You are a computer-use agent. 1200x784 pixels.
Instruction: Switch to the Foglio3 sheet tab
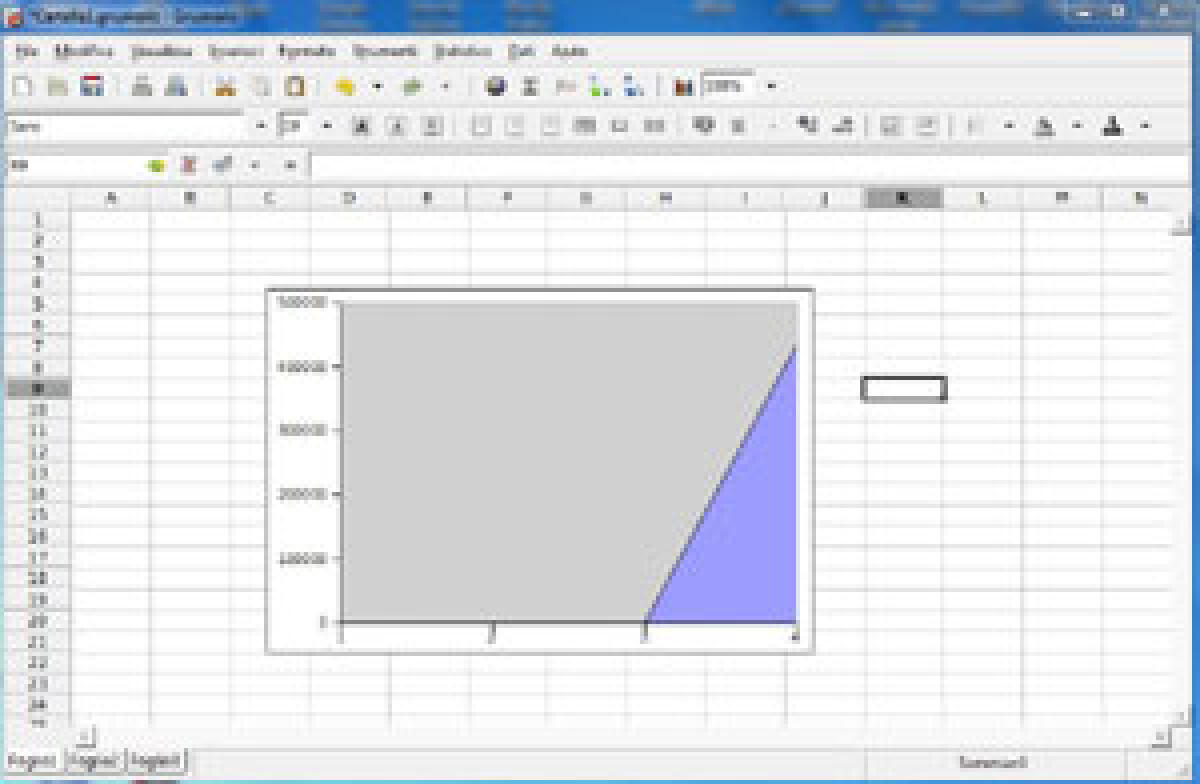click(156, 761)
